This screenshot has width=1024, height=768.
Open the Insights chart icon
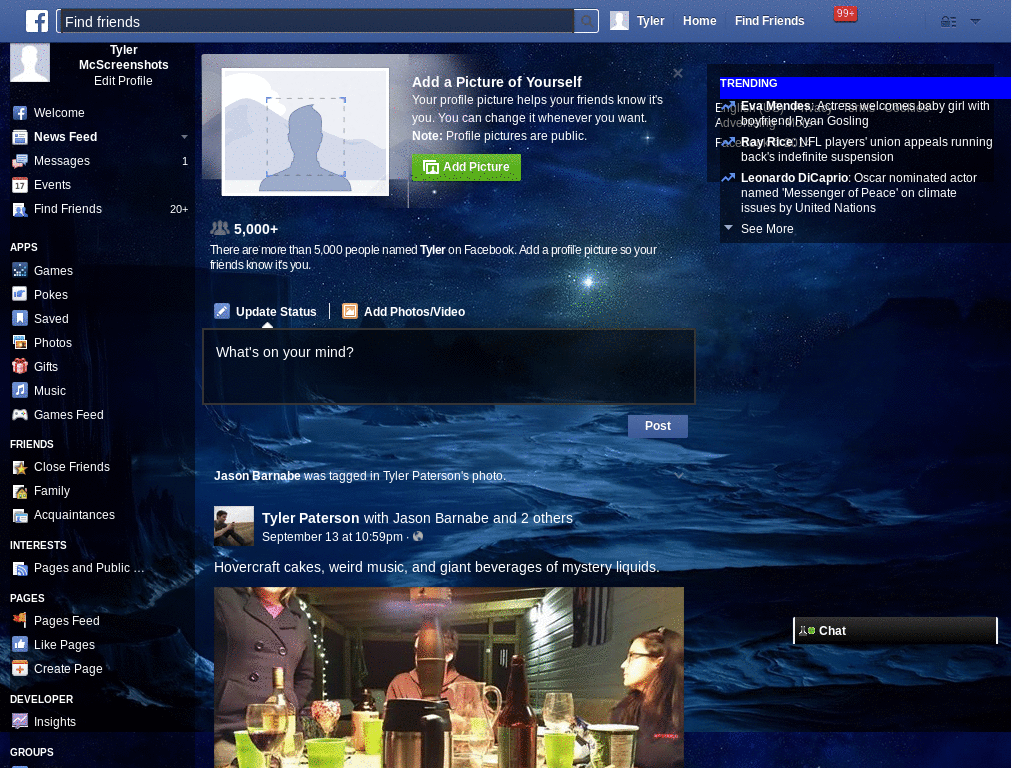20,722
